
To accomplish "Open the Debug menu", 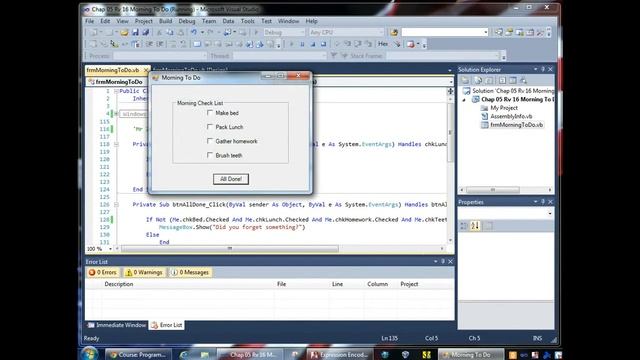I will click(x=187, y=21).
